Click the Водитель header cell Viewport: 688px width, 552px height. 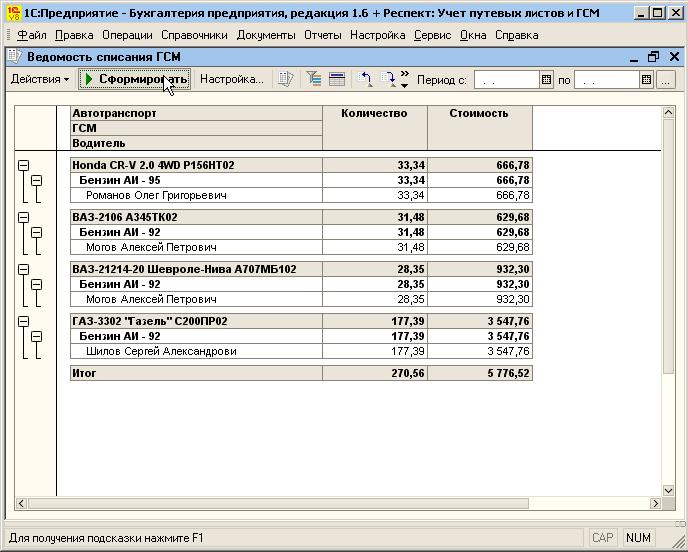click(197, 143)
